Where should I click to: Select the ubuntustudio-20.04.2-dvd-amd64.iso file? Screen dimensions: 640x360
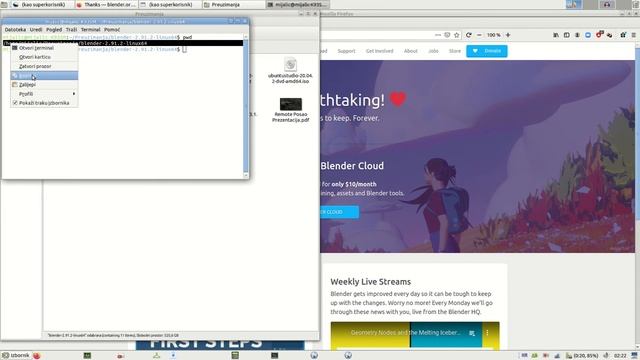pyautogui.click(x=290, y=70)
